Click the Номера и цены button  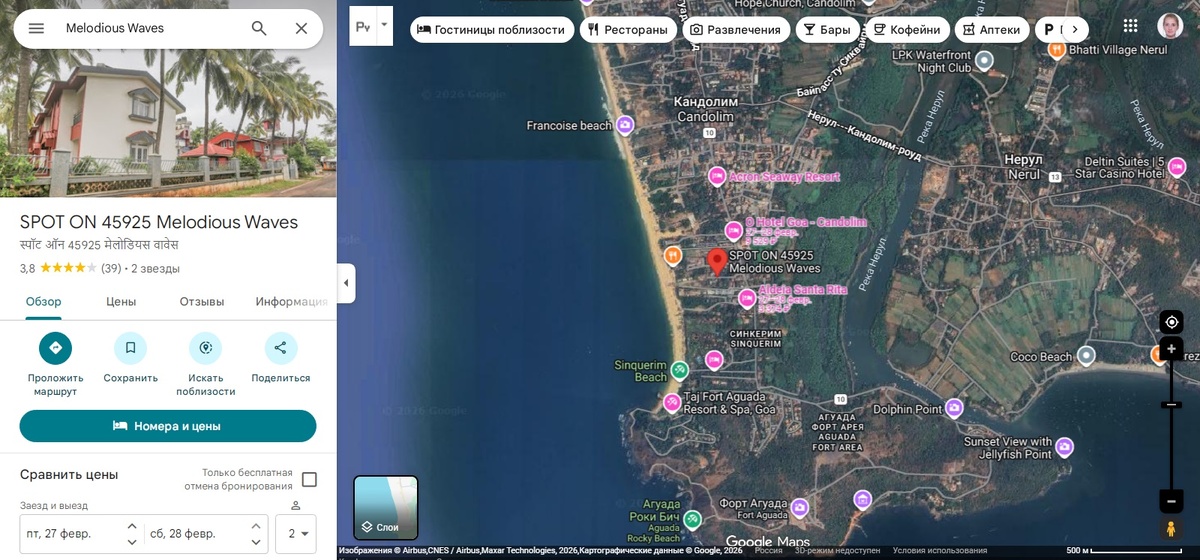point(168,426)
